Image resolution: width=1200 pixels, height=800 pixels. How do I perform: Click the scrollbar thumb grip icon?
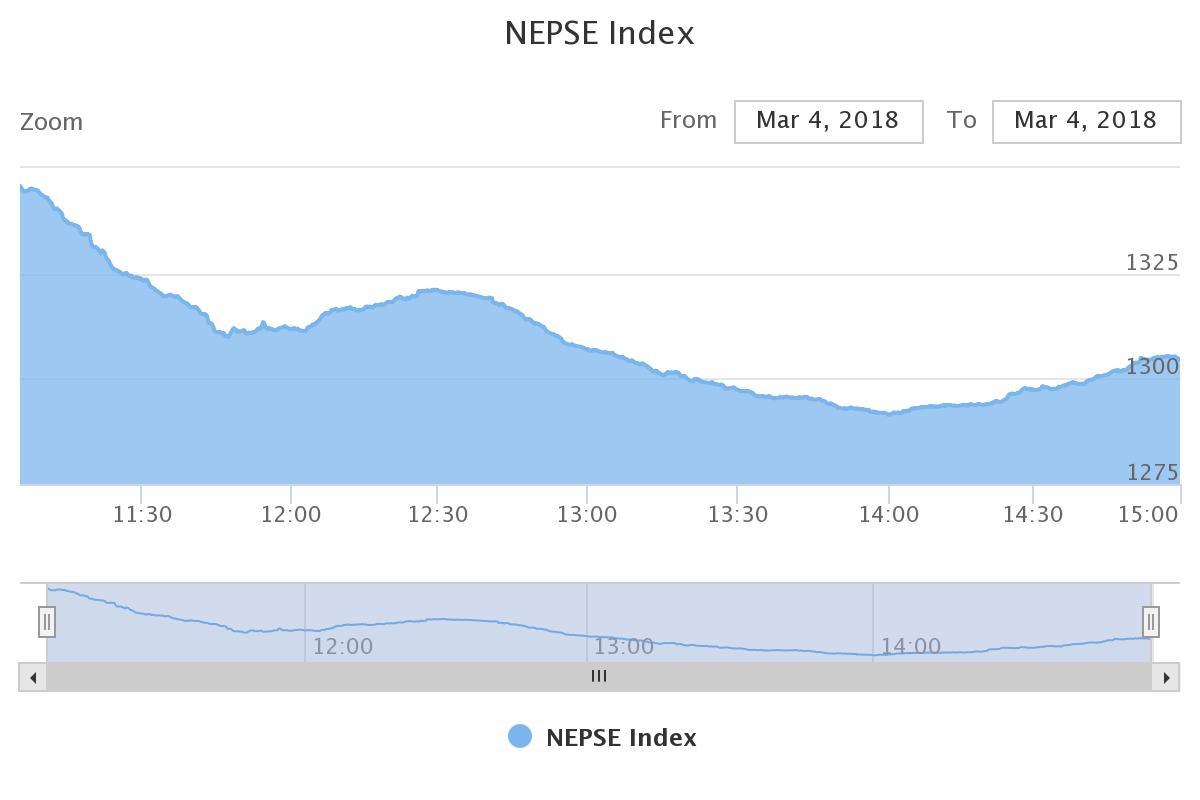599,676
